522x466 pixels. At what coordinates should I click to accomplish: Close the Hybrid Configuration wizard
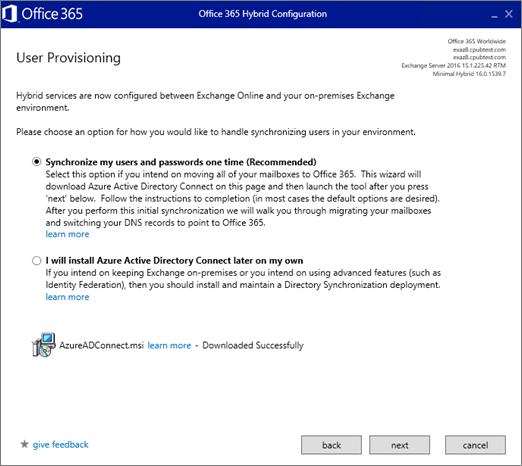[509, 14]
